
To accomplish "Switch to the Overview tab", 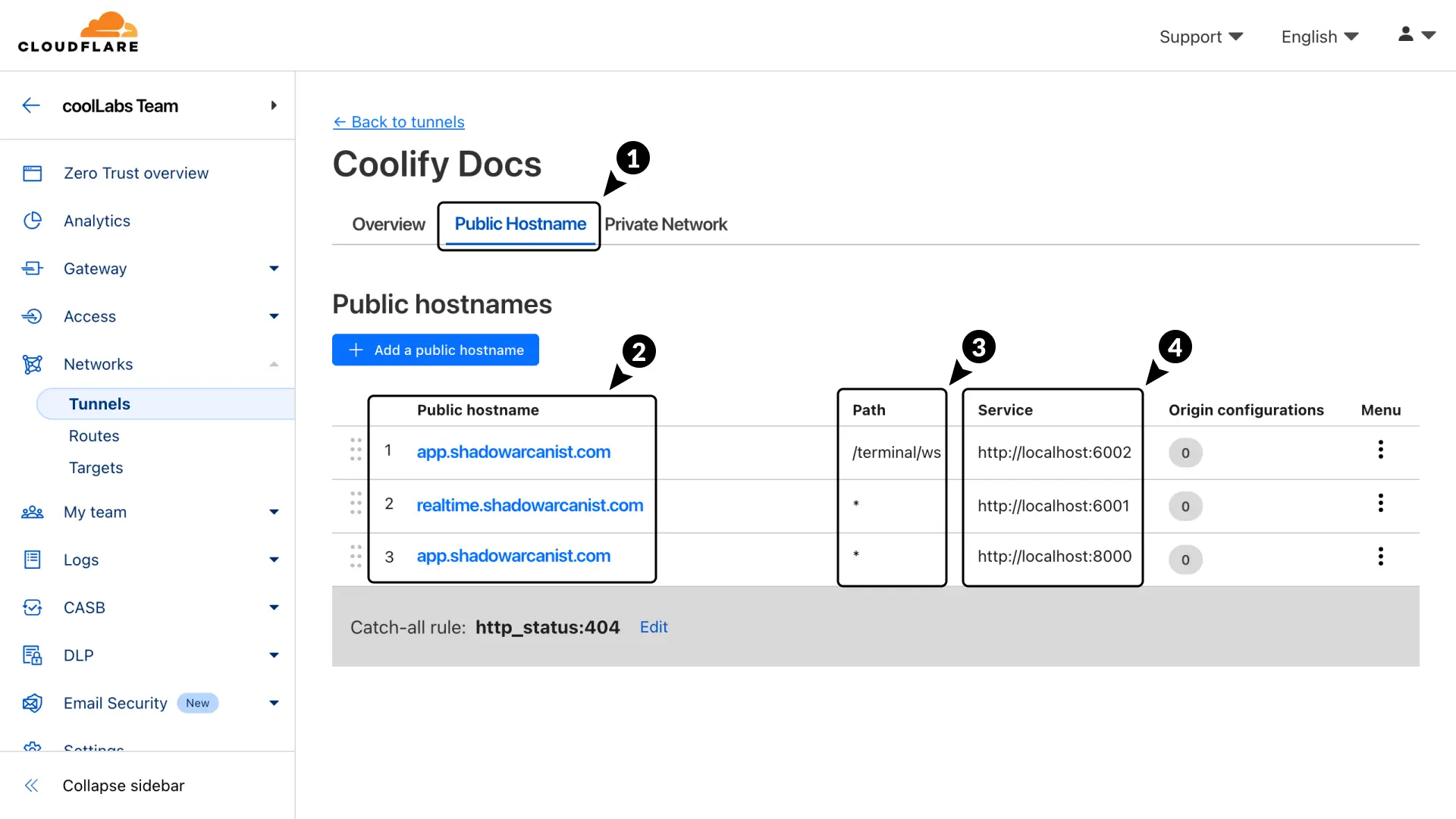I will coord(388,224).
